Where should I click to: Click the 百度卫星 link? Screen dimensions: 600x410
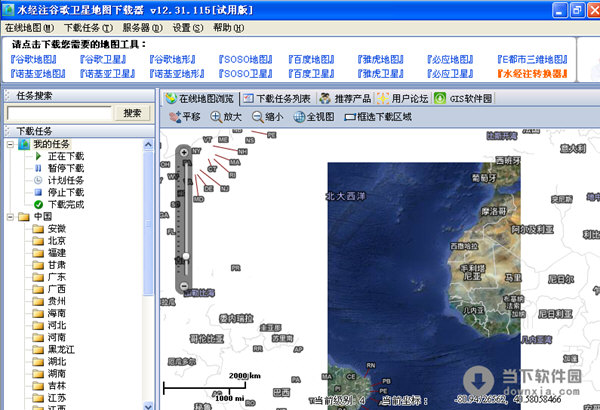click(x=311, y=74)
